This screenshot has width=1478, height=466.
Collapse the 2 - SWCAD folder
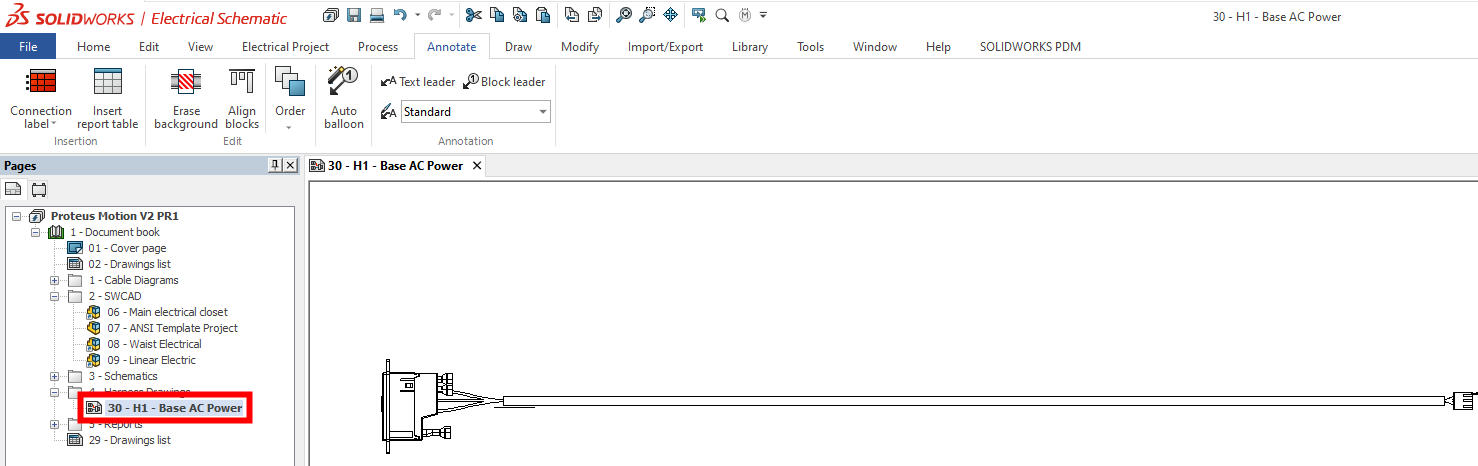tap(55, 296)
